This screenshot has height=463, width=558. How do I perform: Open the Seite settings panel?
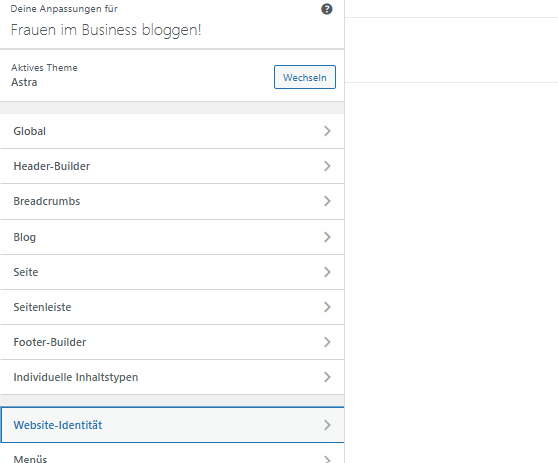172,272
